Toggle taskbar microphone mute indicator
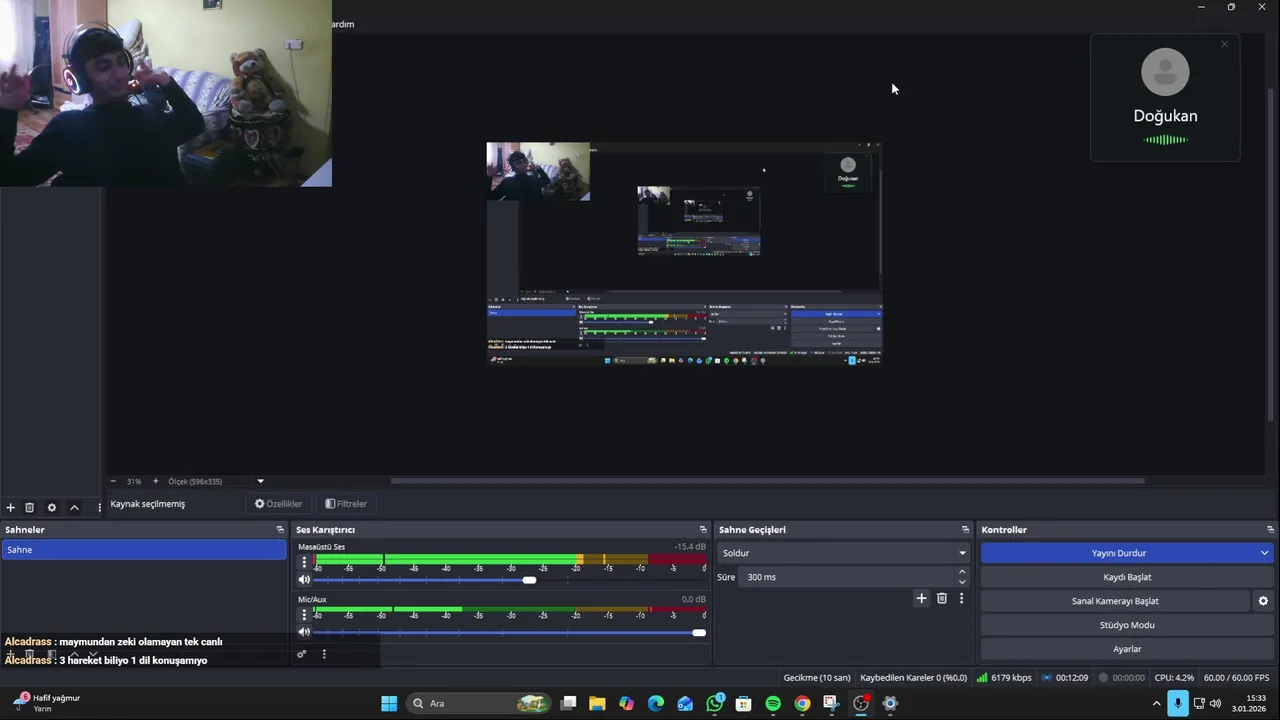The image size is (1280, 720). tap(1178, 703)
